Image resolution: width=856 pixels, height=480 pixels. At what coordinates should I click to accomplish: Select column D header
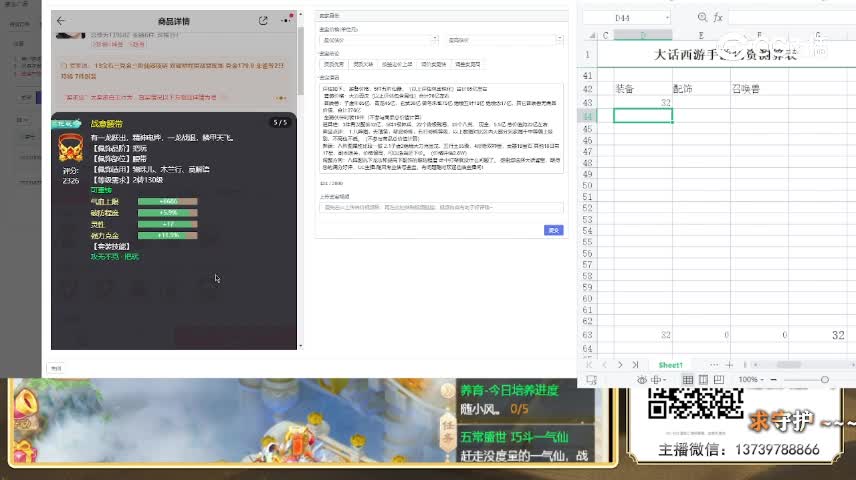[643, 35]
